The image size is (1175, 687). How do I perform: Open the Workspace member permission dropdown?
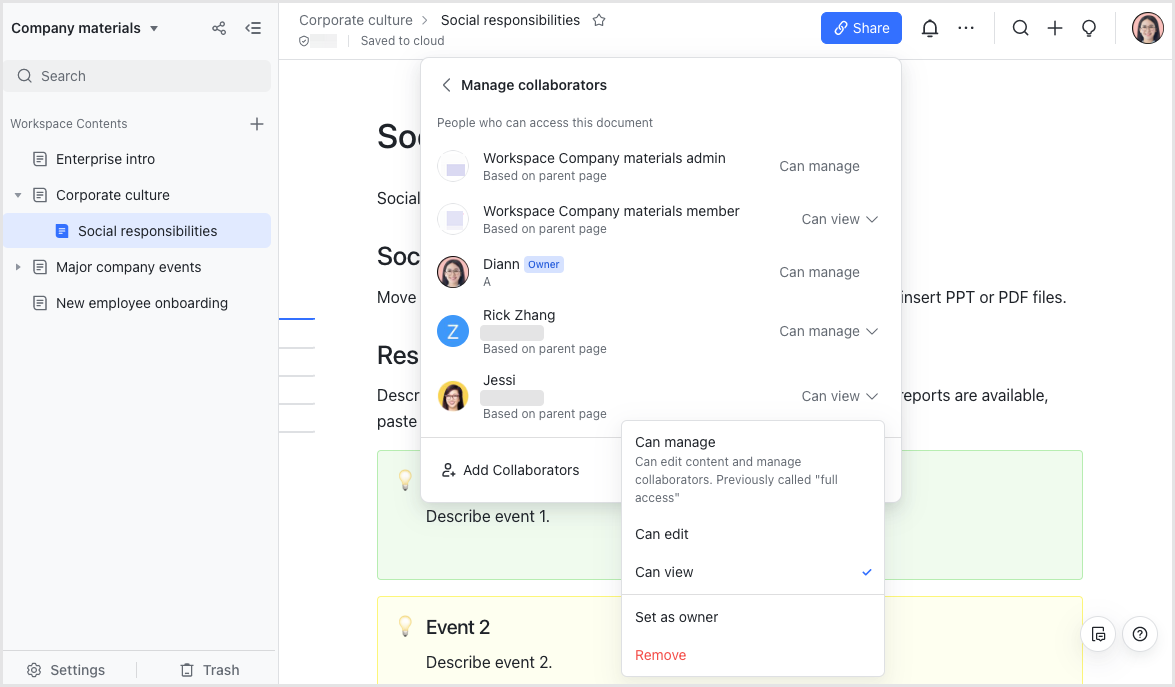point(839,219)
